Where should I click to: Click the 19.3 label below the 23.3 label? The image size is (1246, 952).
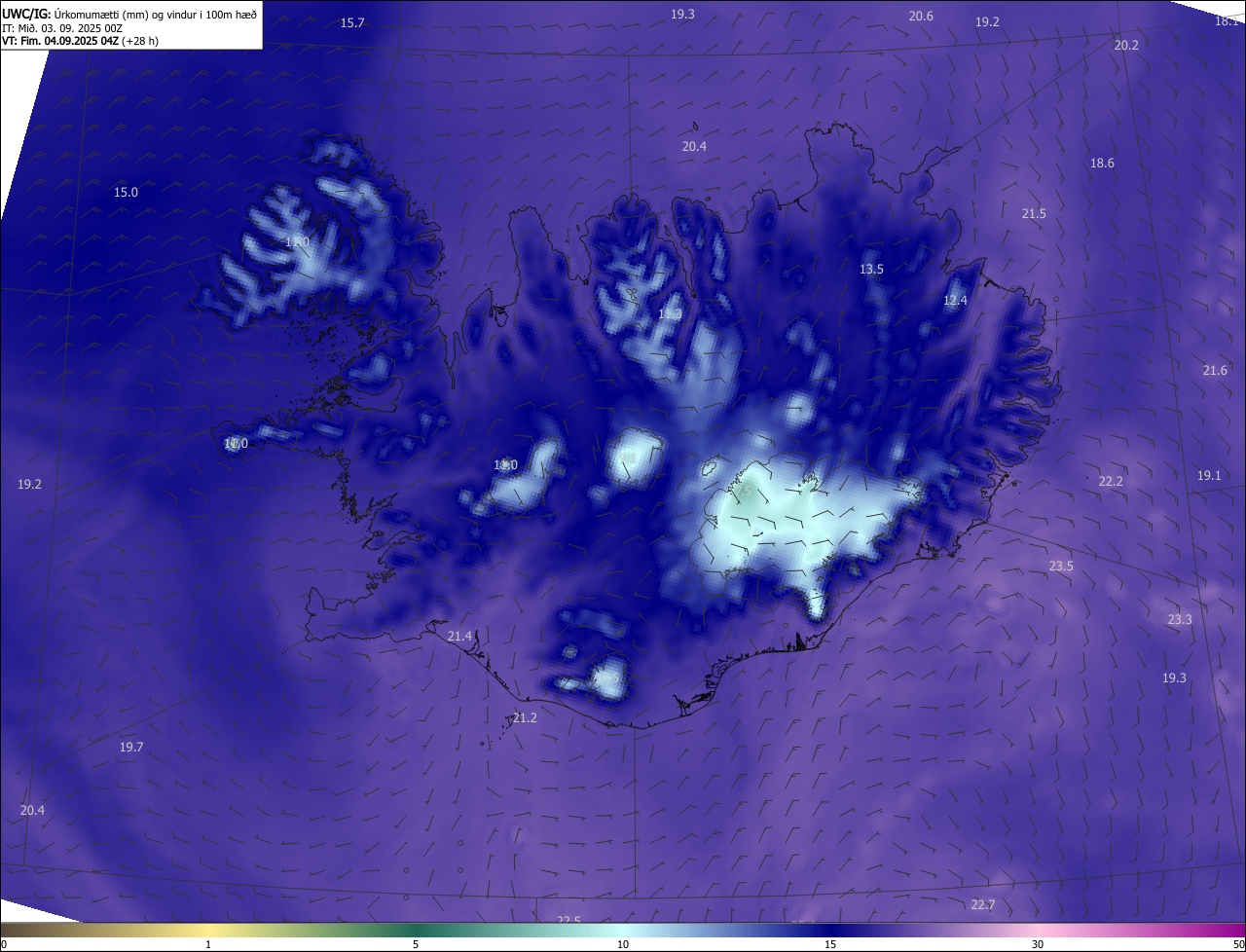[x=1174, y=677]
